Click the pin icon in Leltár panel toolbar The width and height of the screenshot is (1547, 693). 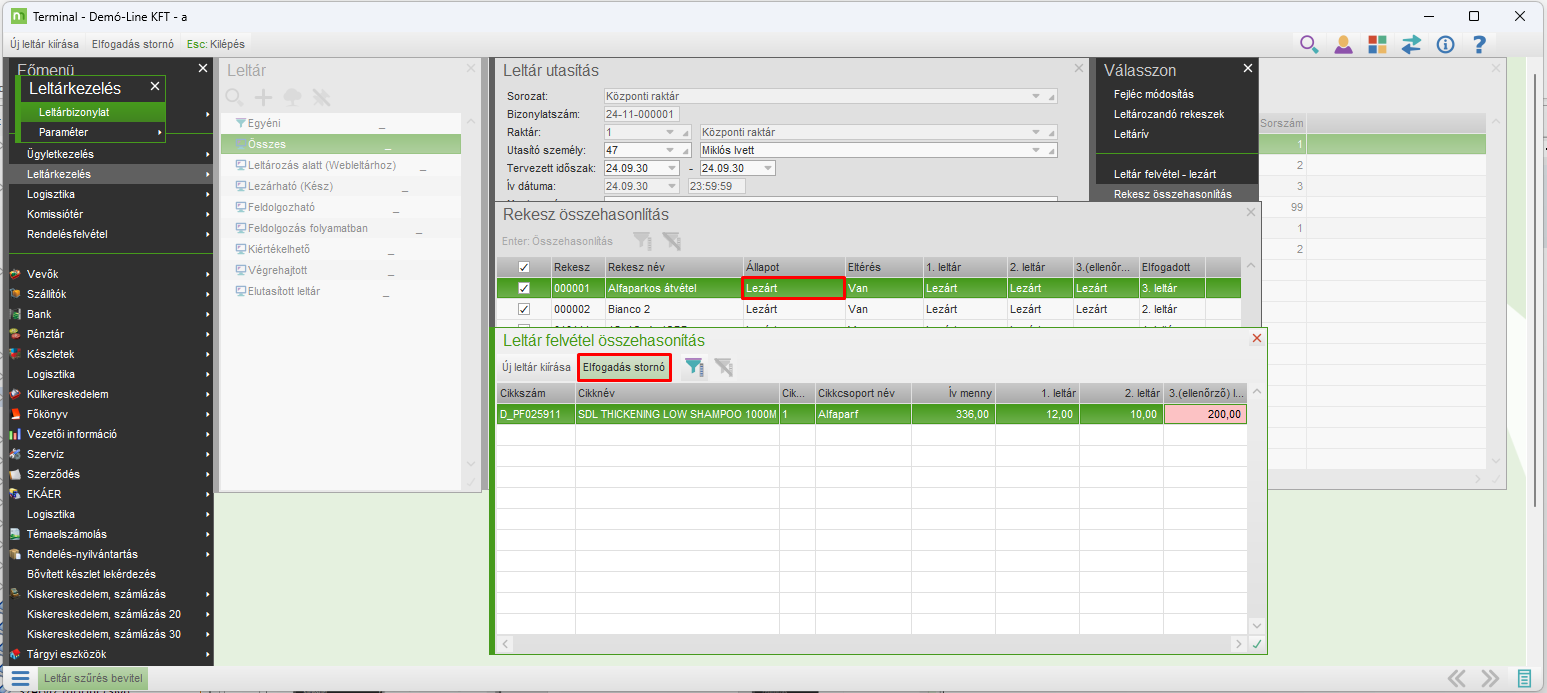pos(321,97)
